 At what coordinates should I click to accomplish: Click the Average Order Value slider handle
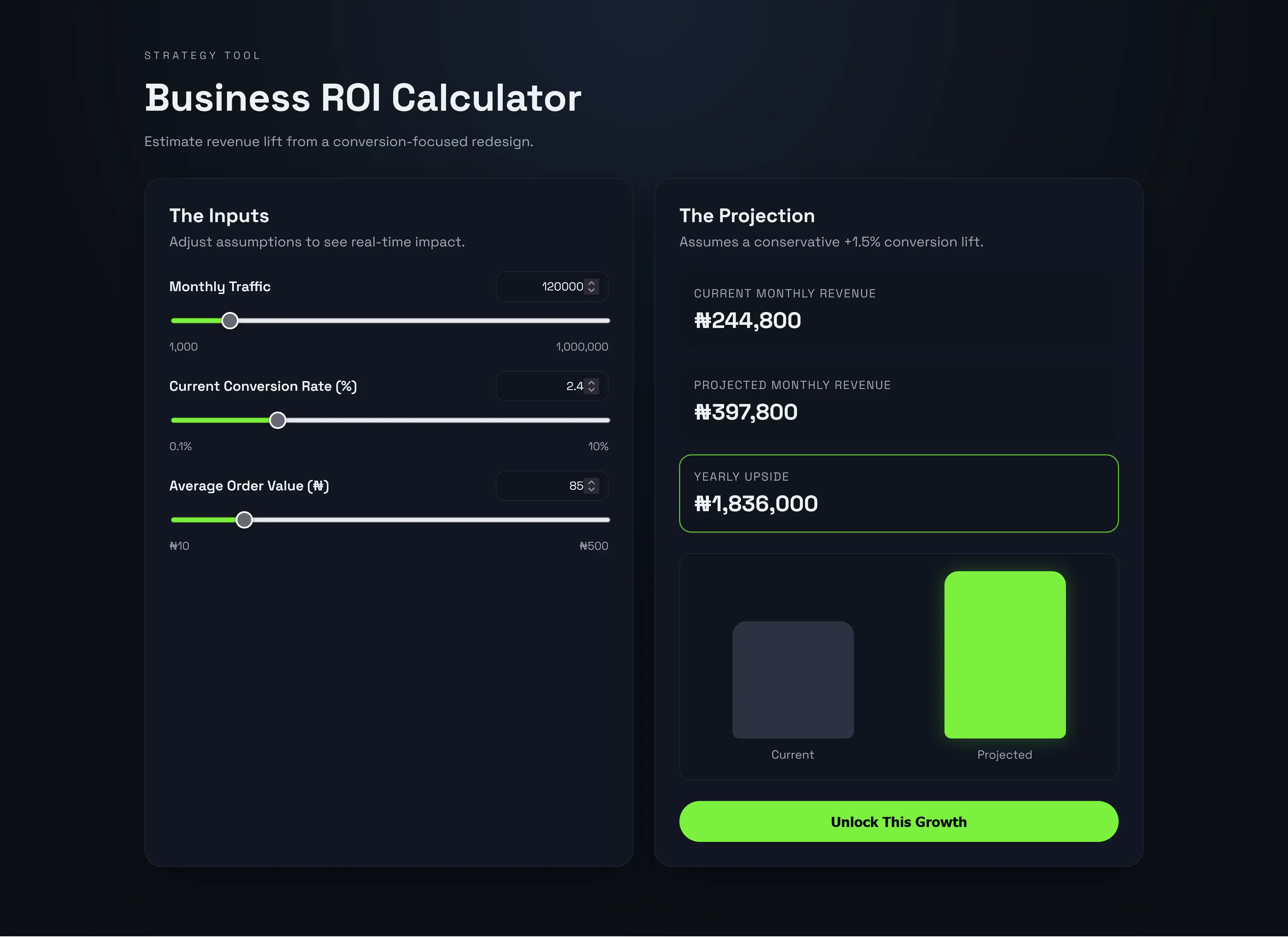coord(244,519)
